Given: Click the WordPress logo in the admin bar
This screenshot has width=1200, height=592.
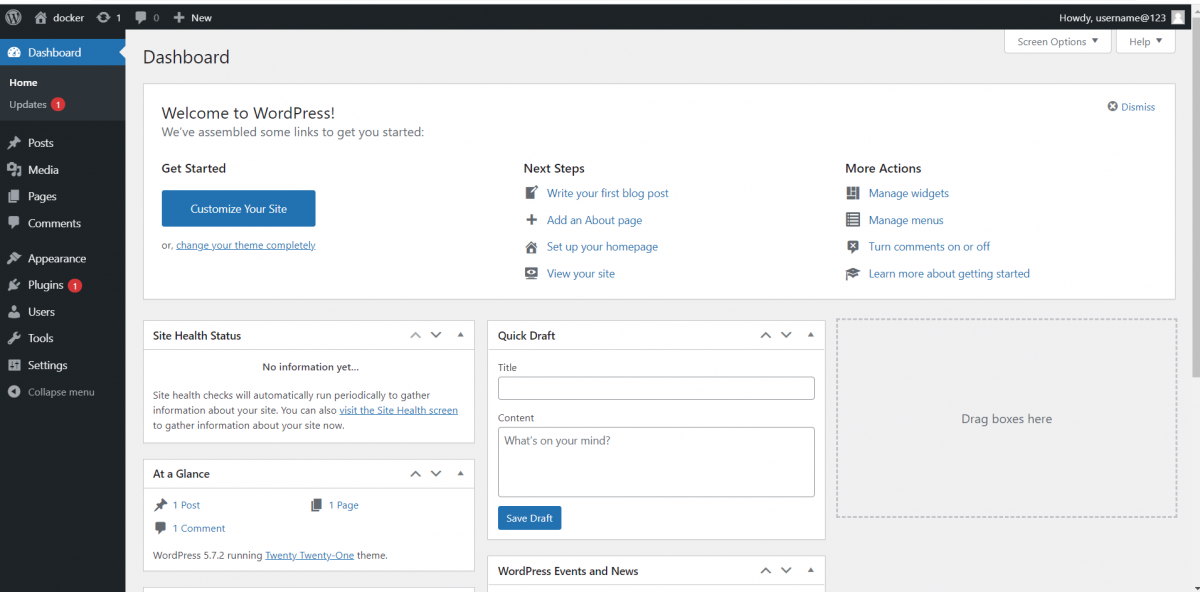Looking at the screenshot, I should 13,16.
